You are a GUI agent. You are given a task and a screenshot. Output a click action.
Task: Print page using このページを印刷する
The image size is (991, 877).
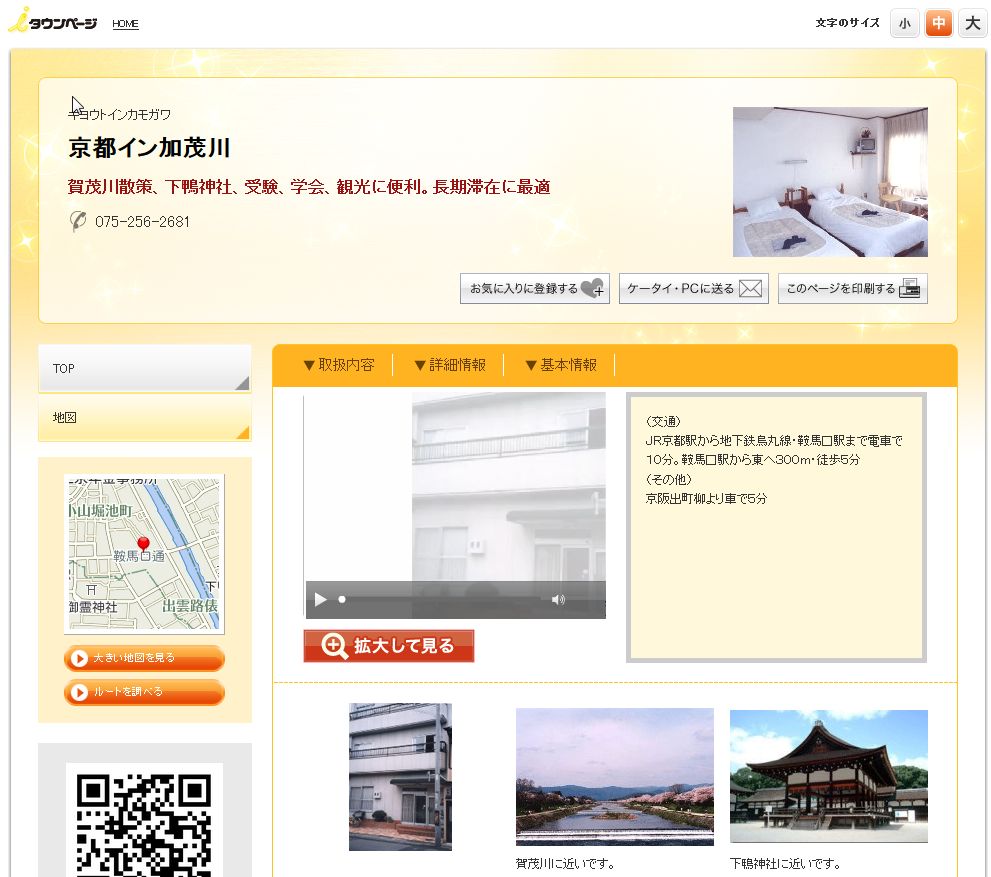tap(852, 289)
